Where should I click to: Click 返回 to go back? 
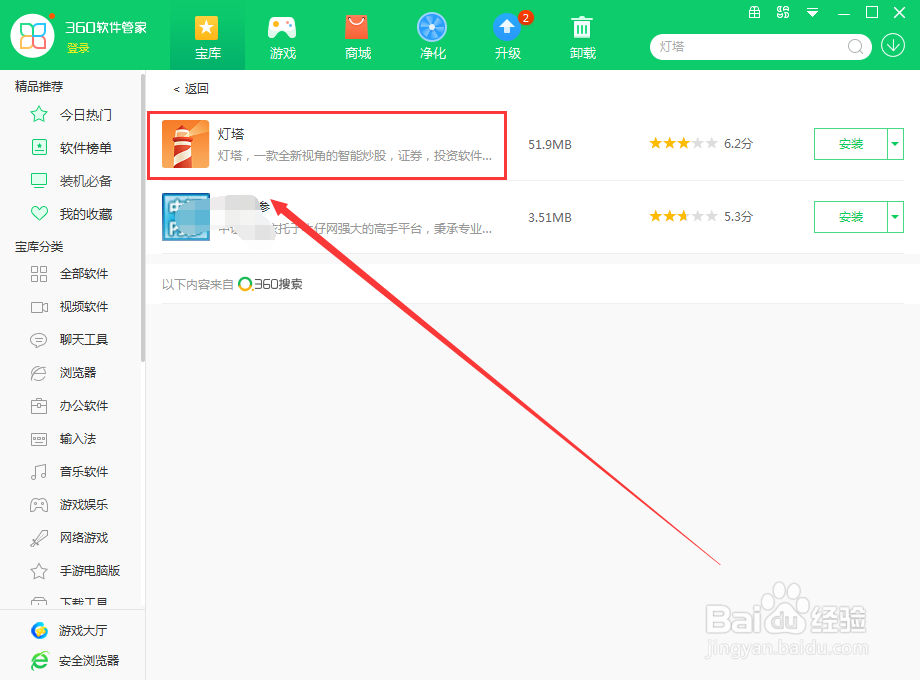click(191, 89)
